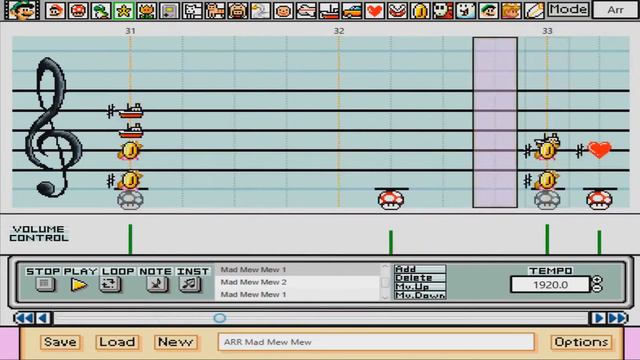
Task: Click Add in the arrangement controls
Action: pos(420,269)
